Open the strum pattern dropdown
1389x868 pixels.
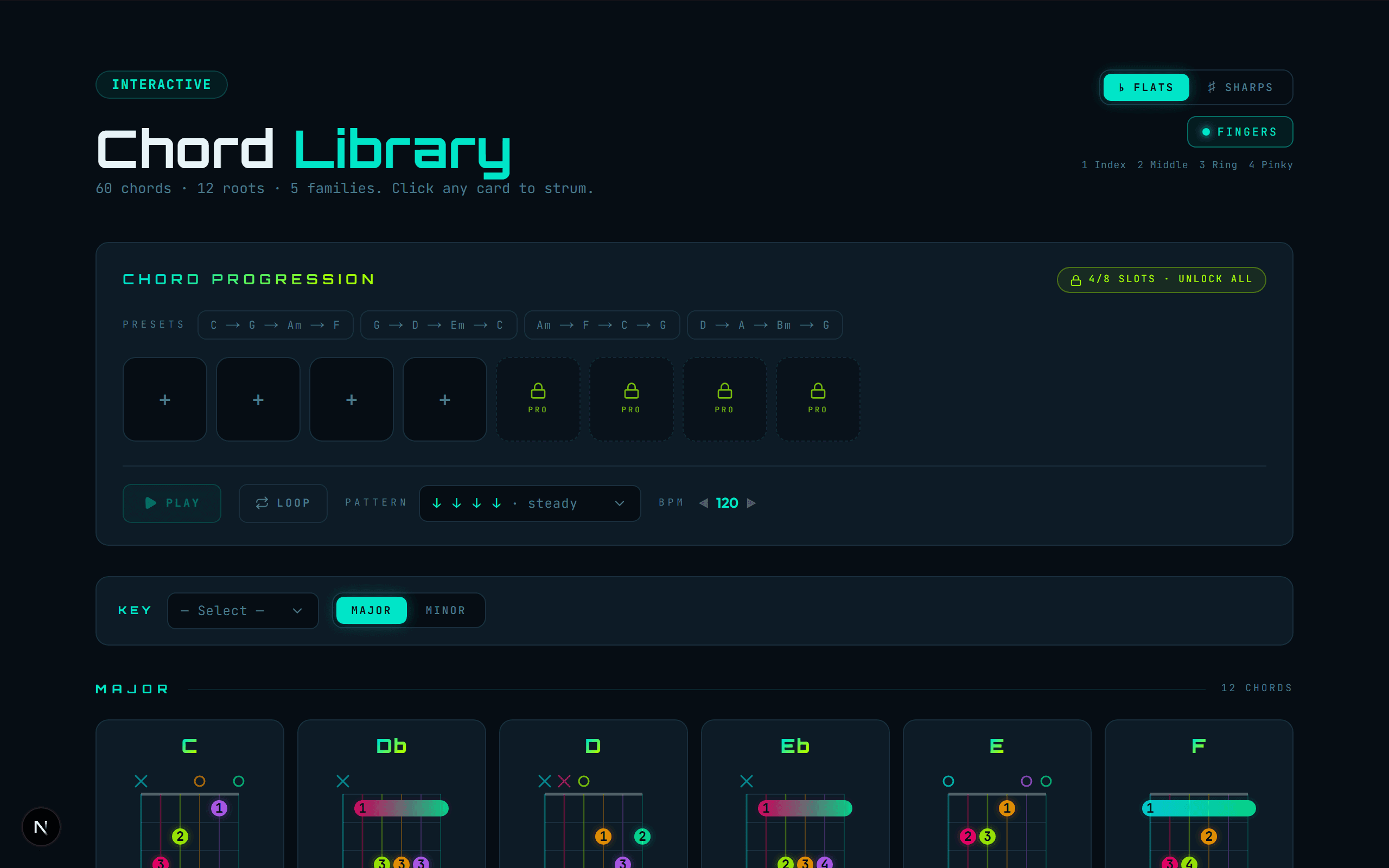point(530,503)
